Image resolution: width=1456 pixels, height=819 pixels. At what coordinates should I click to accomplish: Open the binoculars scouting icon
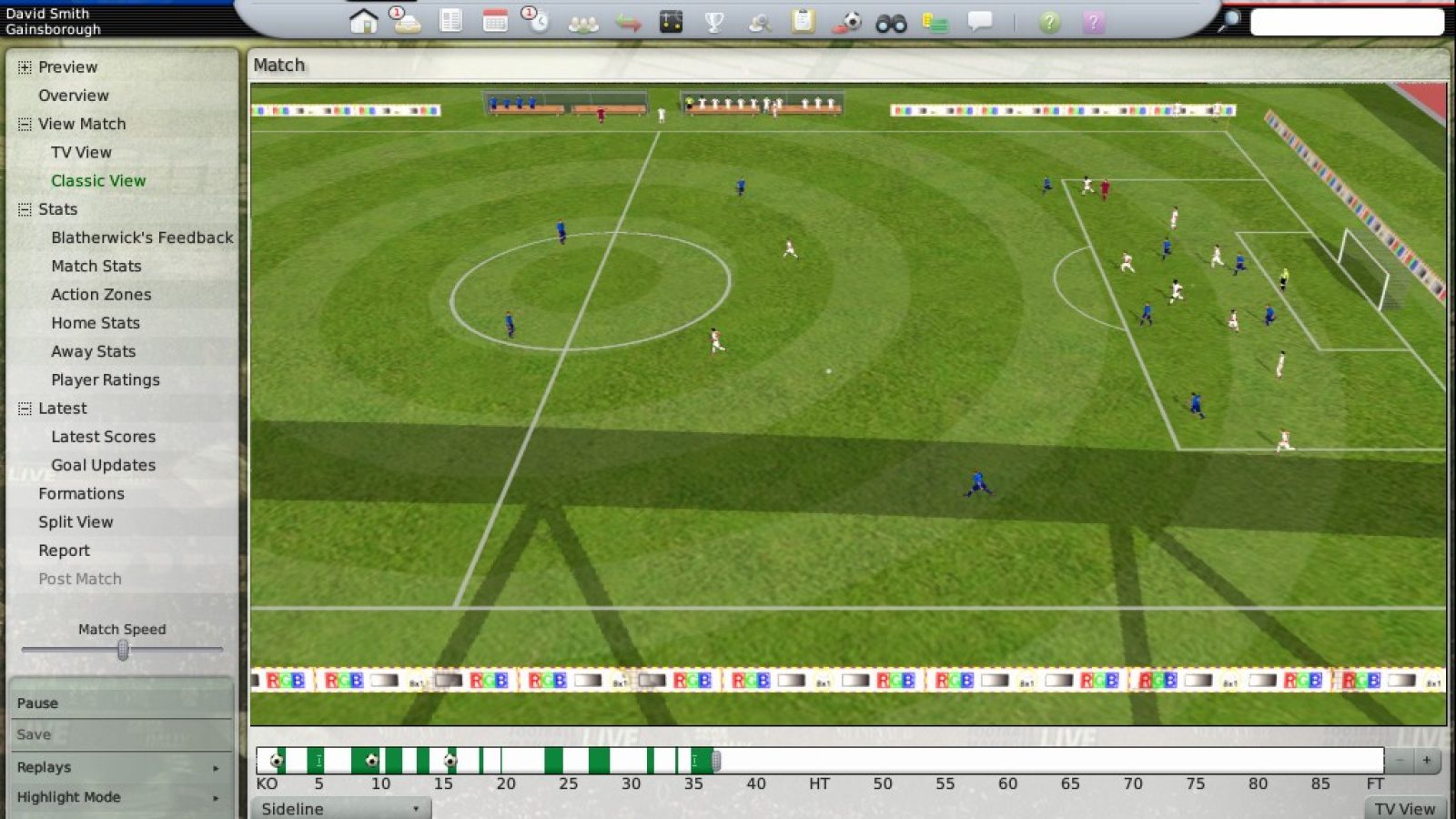click(891, 23)
